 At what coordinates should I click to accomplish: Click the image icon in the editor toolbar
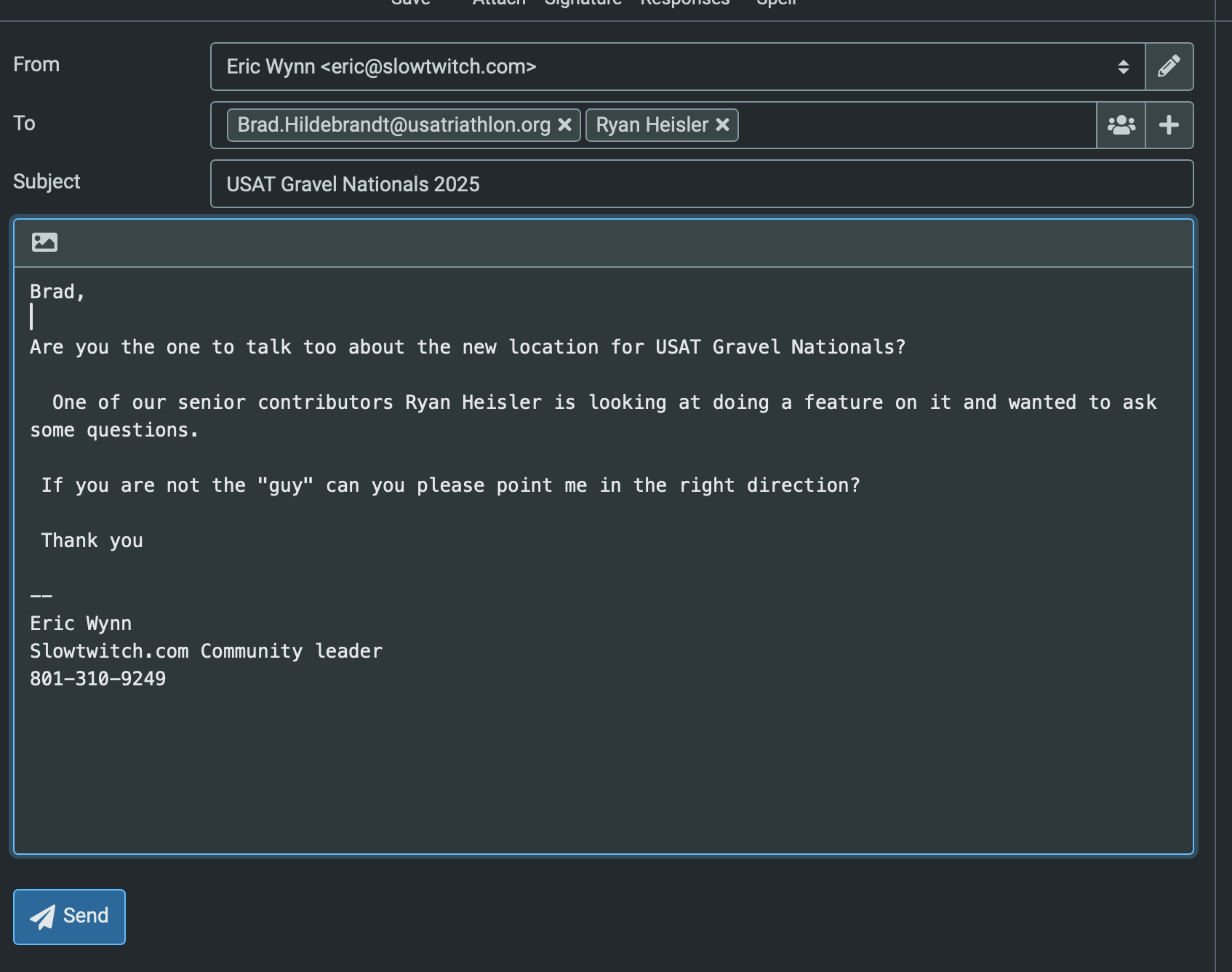[x=45, y=242]
